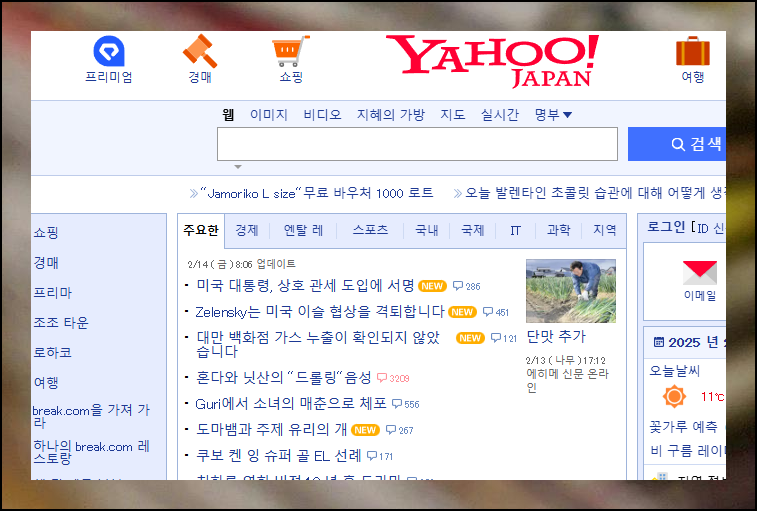Switch to the 과학 news tab

(559, 230)
